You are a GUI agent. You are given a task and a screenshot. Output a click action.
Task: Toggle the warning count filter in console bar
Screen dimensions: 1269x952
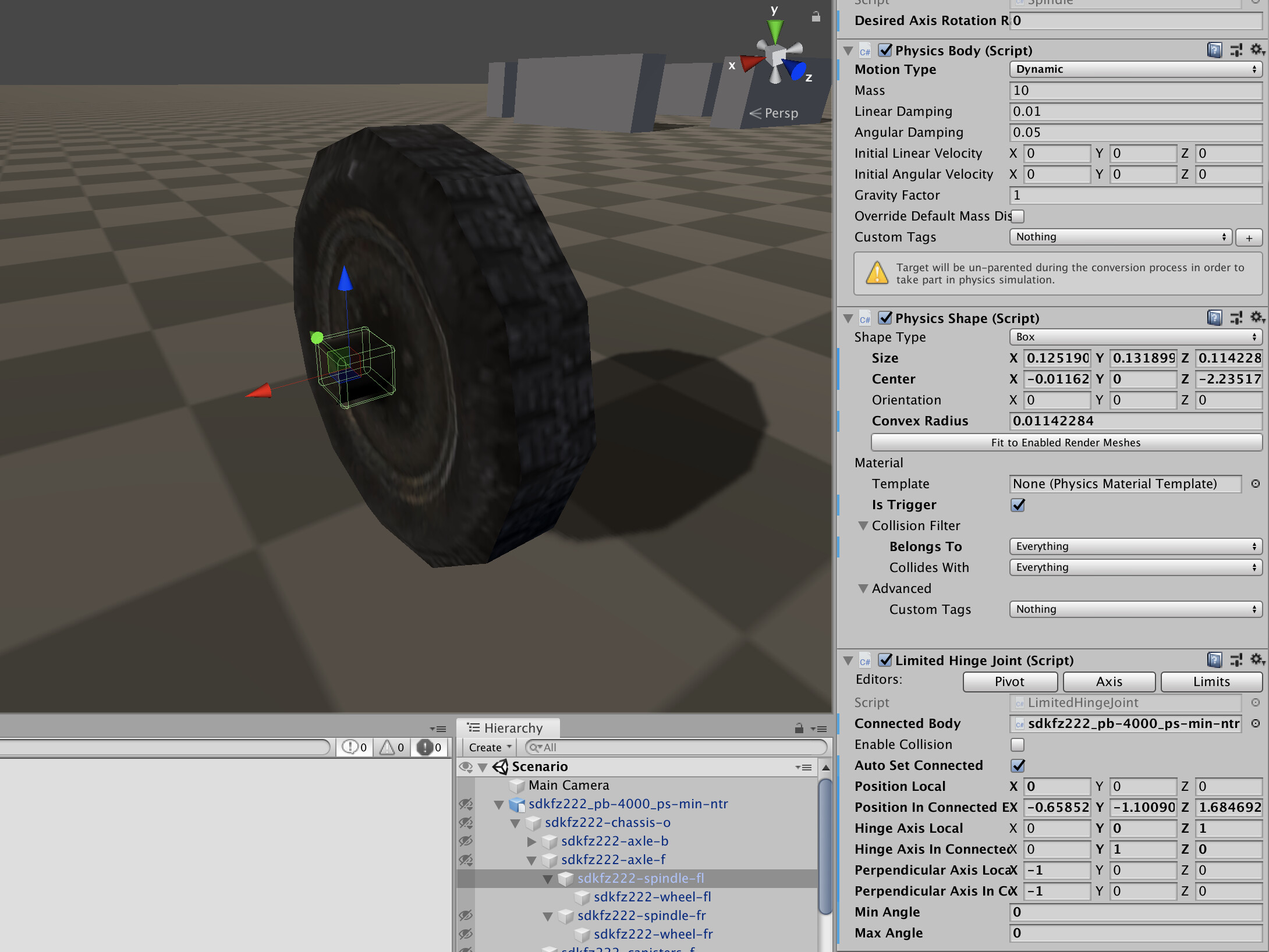(391, 747)
